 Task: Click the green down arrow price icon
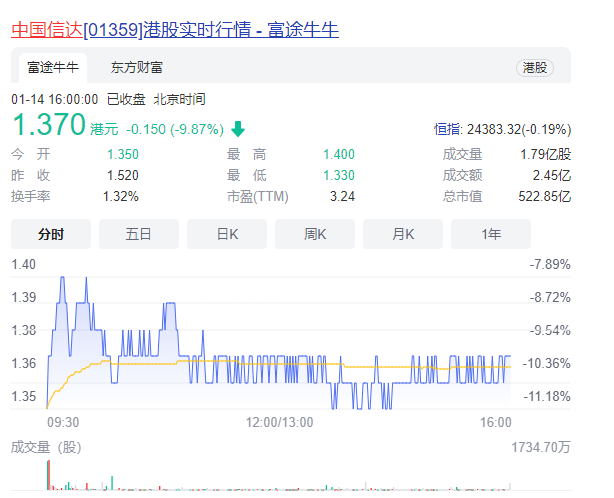pos(238,129)
